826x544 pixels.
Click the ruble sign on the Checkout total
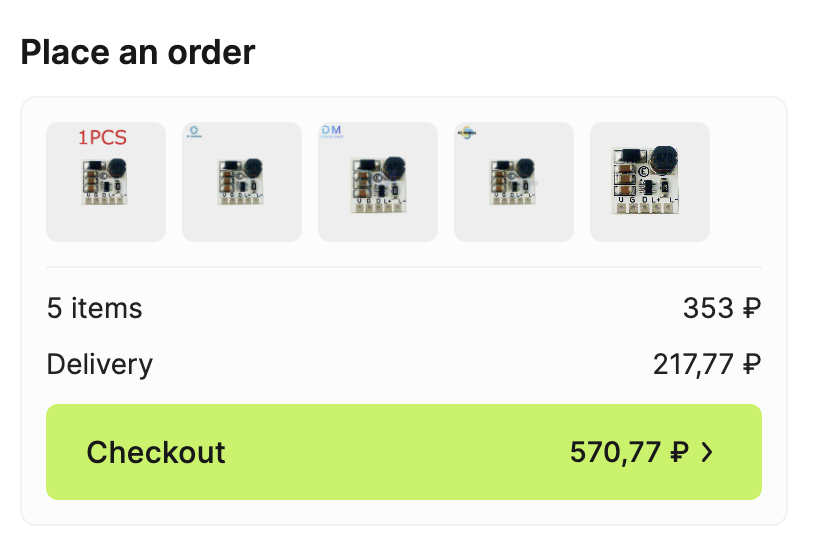(679, 452)
